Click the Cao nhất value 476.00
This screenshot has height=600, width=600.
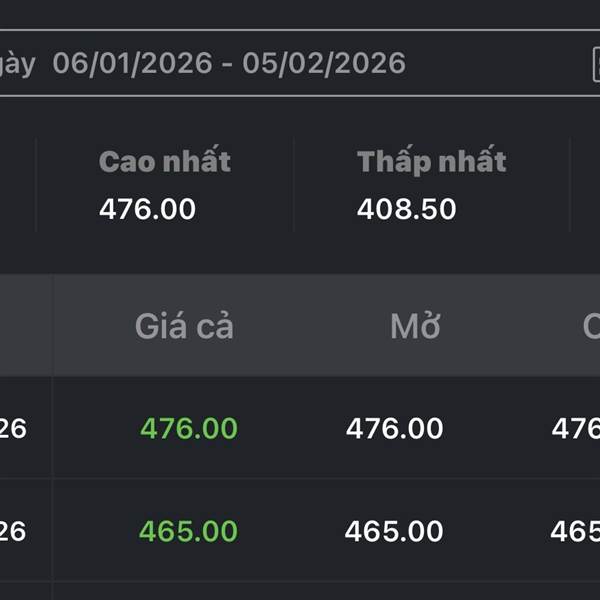click(147, 209)
